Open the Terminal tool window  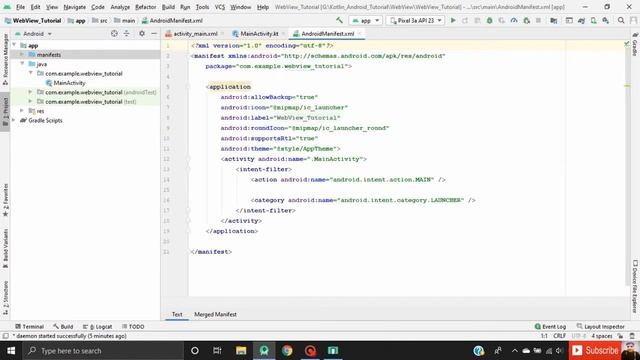tap(29, 327)
